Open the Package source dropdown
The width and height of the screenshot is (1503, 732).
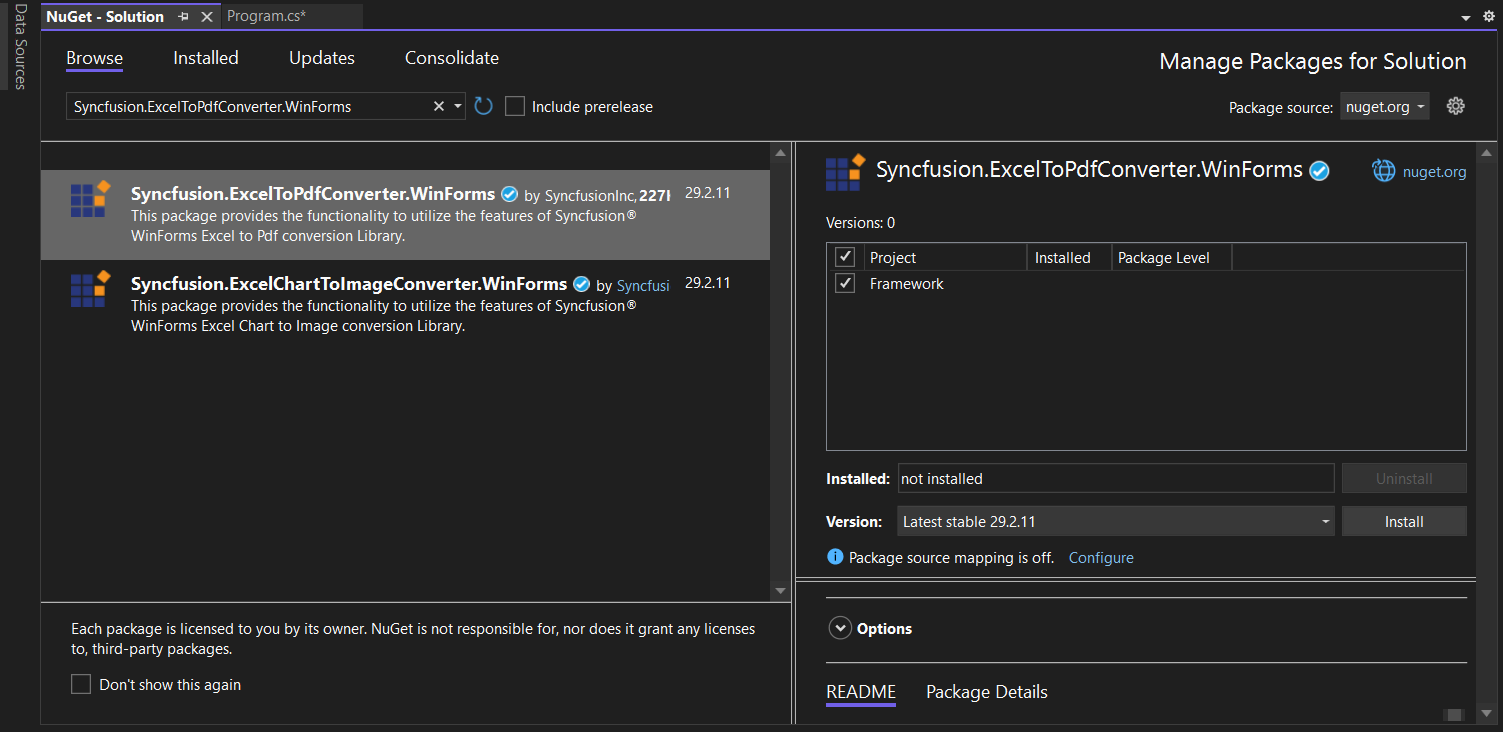tap(1384, 107)
